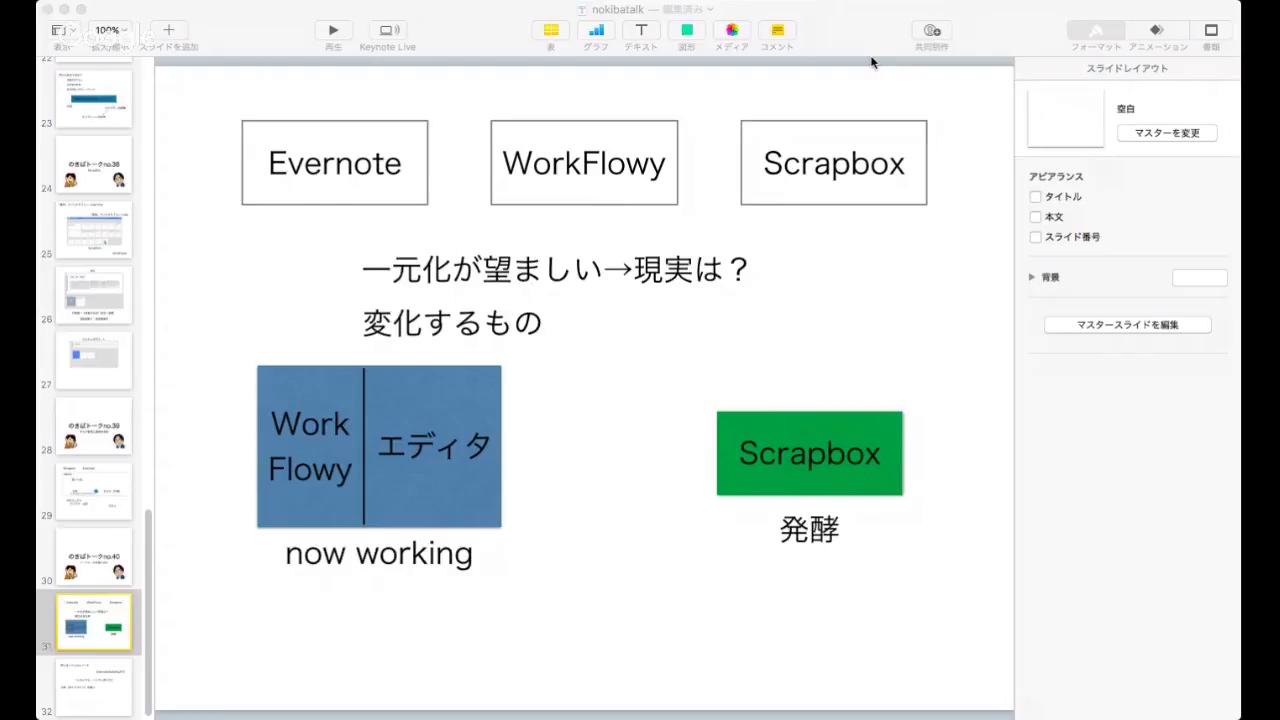Select the WorkFlowy box on the slide
The width and height of the screenshot is (1280, 720).
click(584, 163)
